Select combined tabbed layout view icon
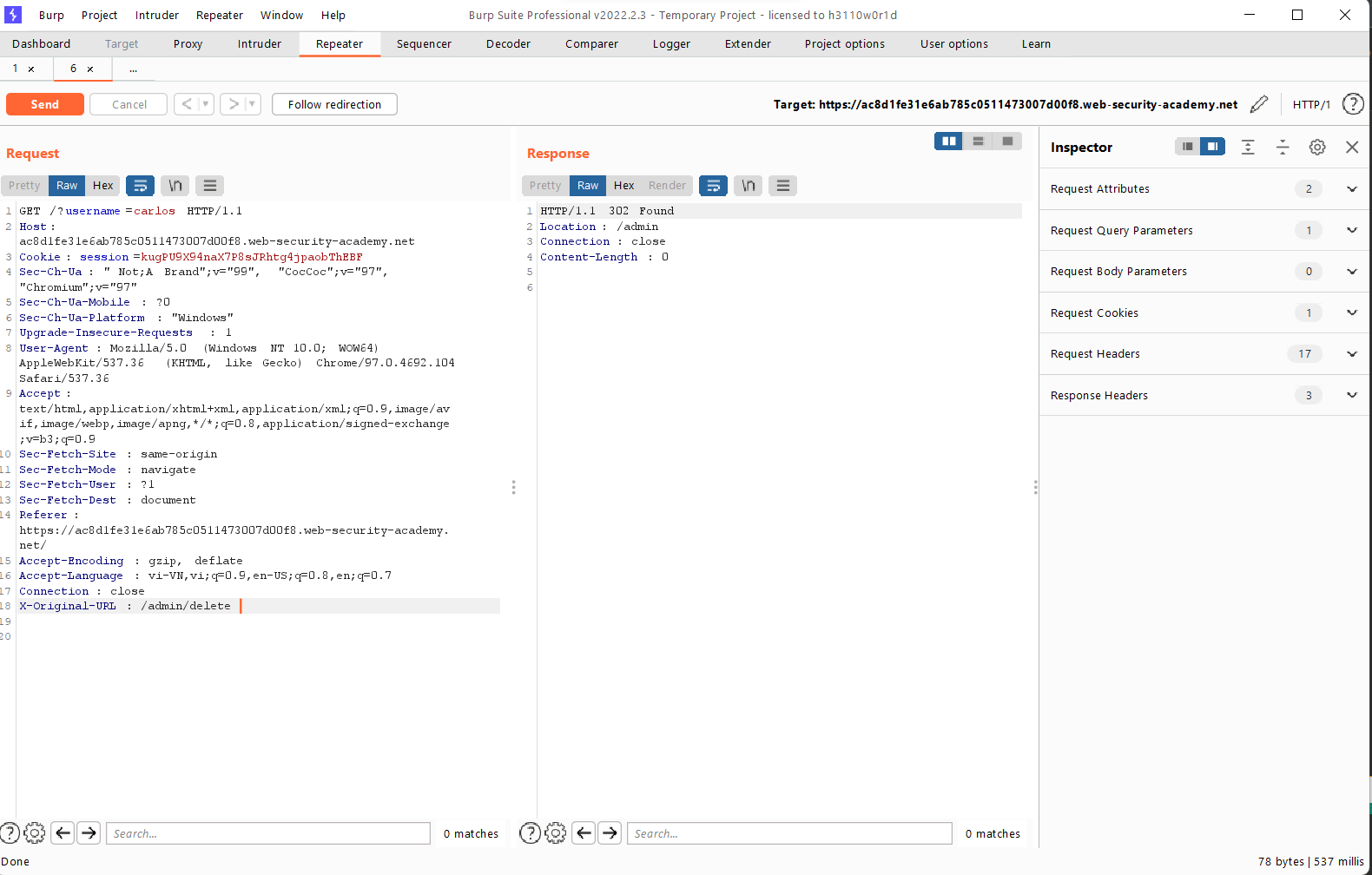The width and height of the screenshot is (1372, 875). tap(1007, 141)
